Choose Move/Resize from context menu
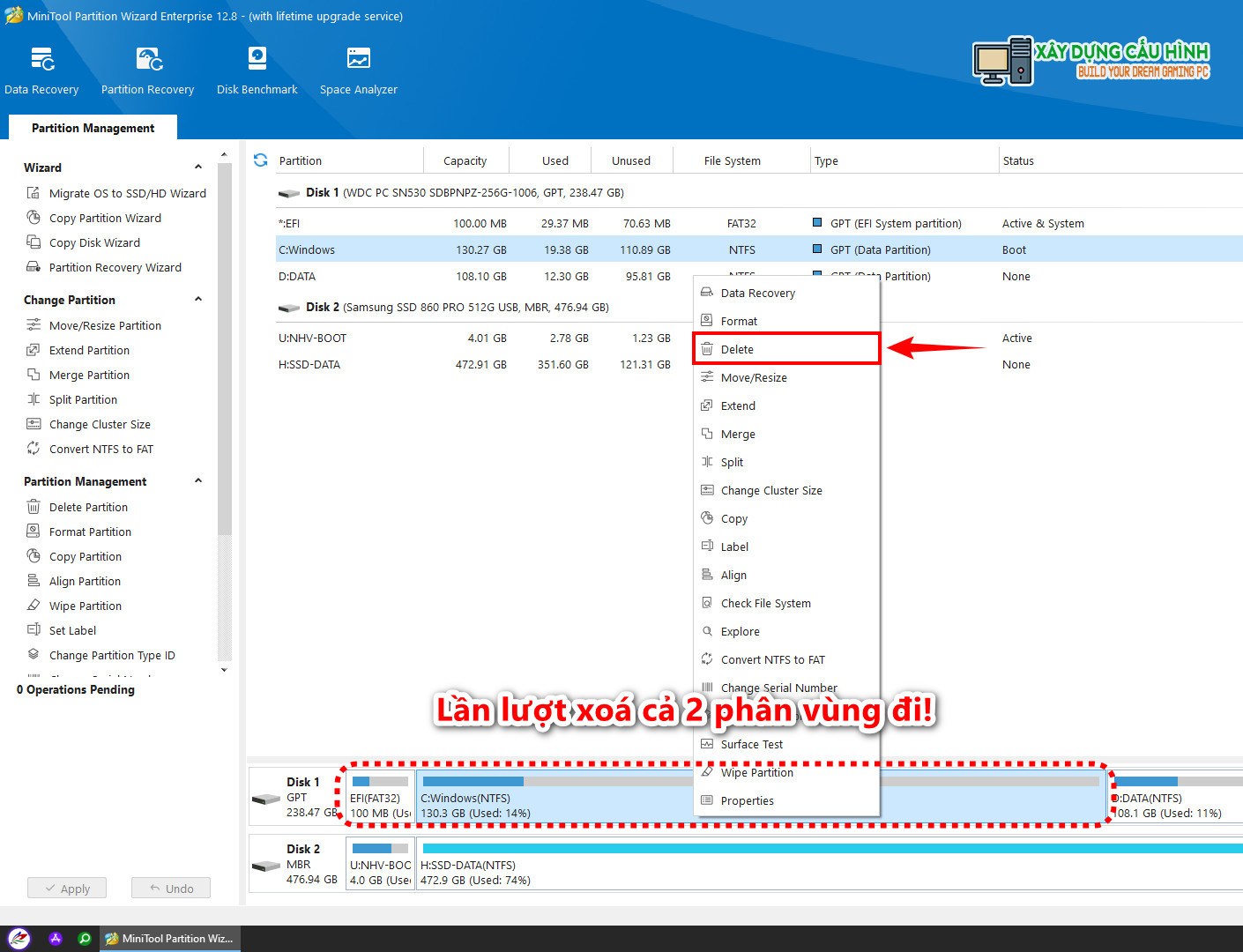The height and width of the screenshot is (952, 1243). (x=786, y=377)
